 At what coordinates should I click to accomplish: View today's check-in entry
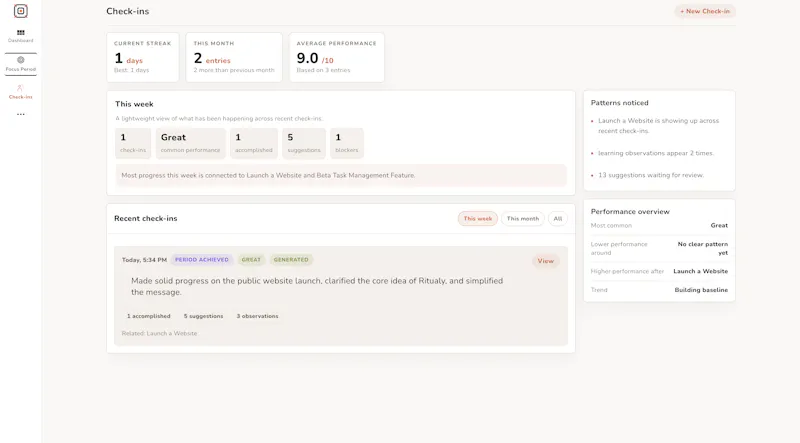pyautogui.click(x=545, y=261)
